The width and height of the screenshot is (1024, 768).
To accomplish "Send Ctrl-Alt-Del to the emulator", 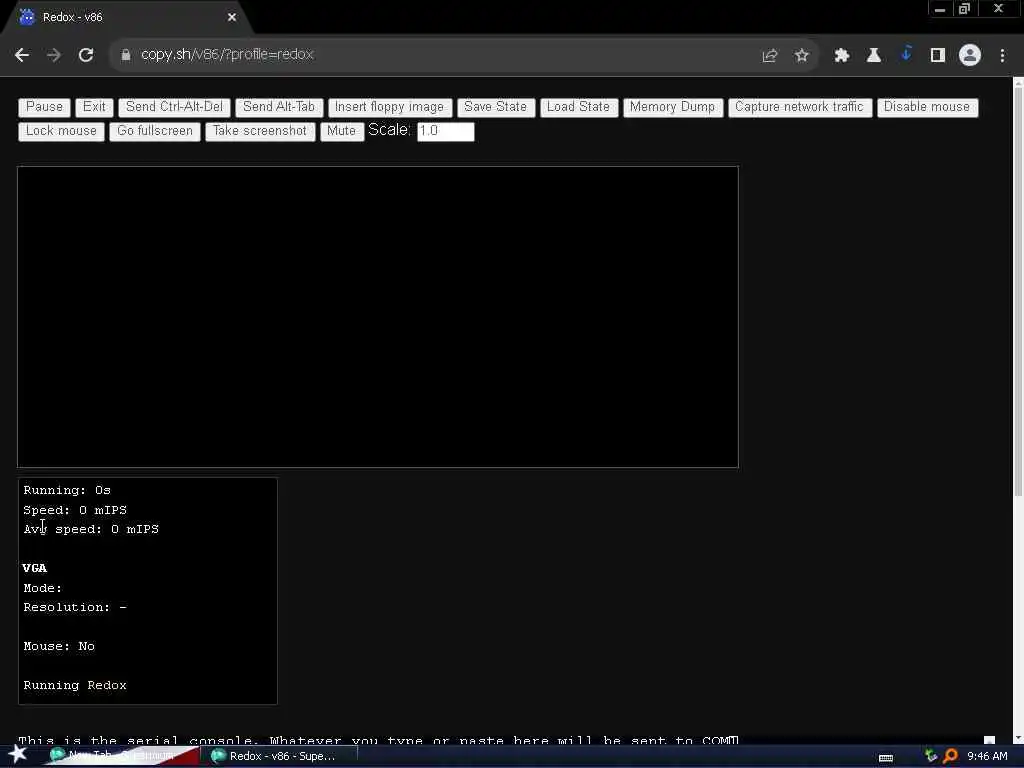I will point(174,107).
